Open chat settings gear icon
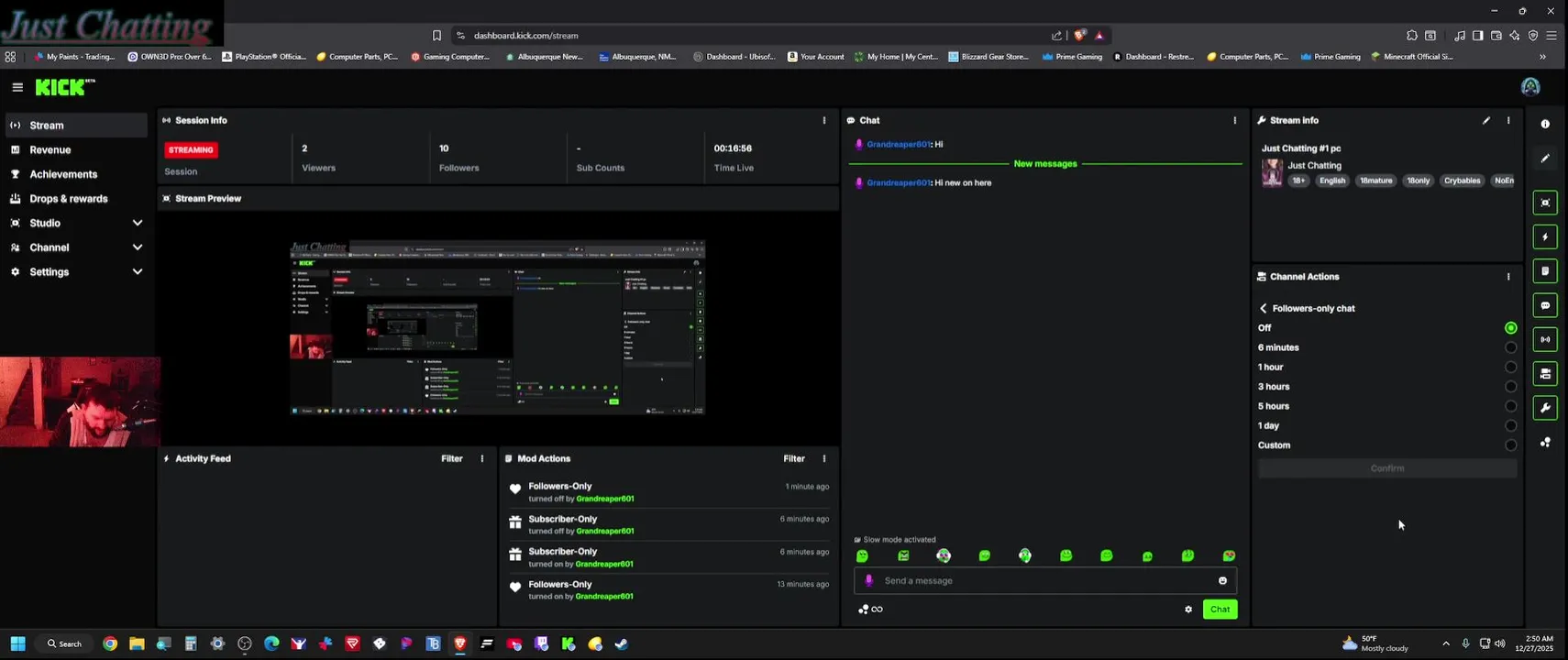Screen dimensions: 1568x660 tap(1188, 610)
